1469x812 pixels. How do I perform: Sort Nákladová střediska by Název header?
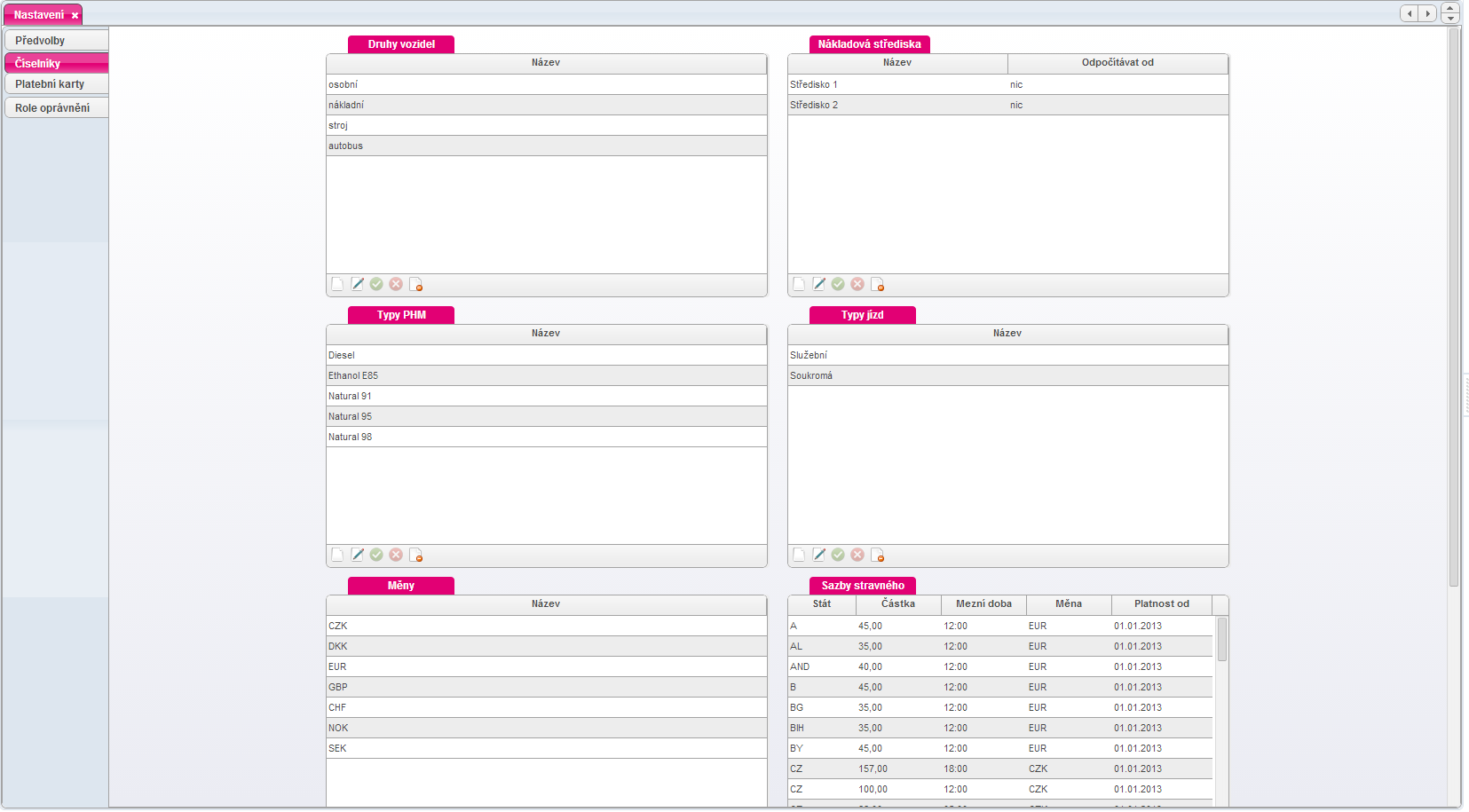click(x=897, y=63)
